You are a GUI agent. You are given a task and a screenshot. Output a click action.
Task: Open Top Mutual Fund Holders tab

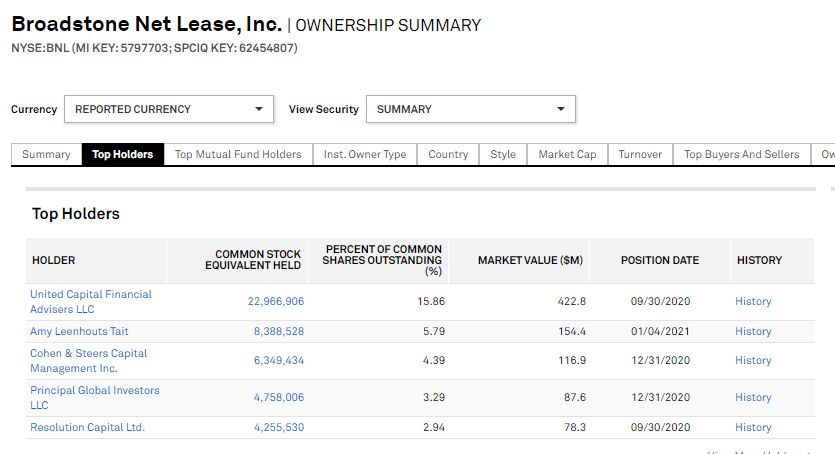pyautogui.click(x=238, y=154)
